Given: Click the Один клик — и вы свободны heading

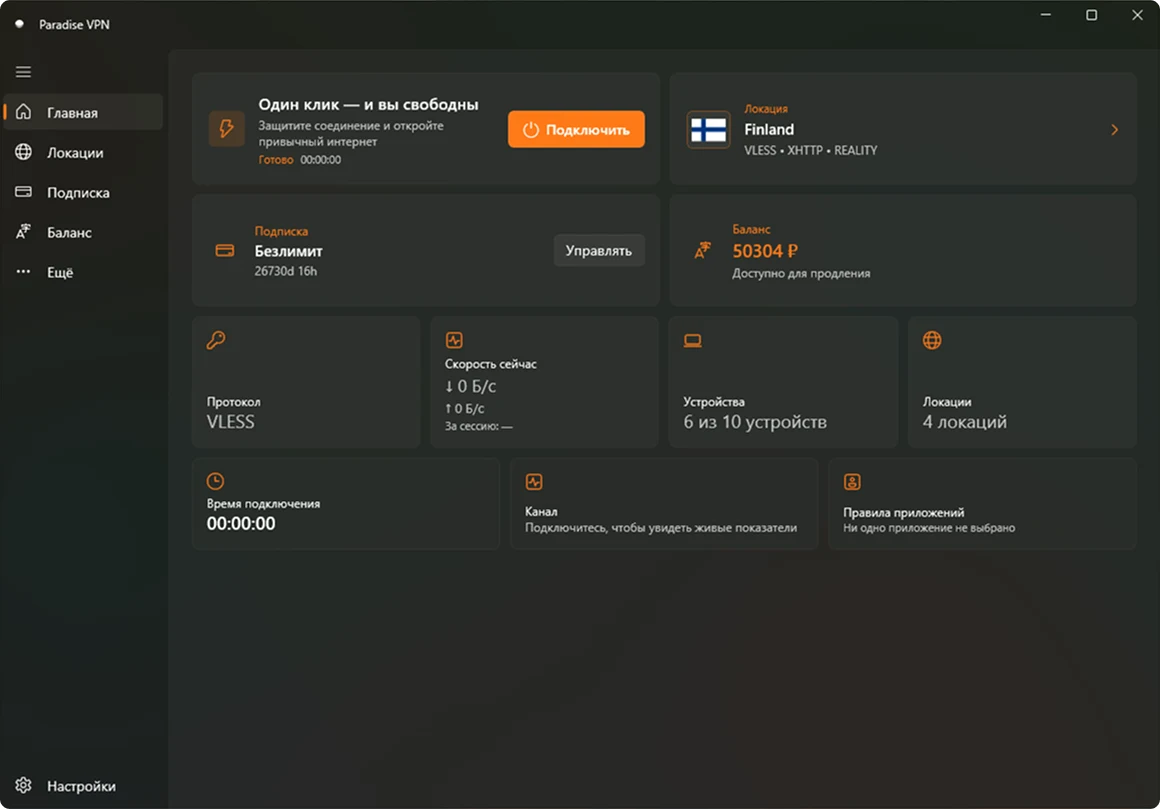Looking at the screenshot, I should coord(368,104).
